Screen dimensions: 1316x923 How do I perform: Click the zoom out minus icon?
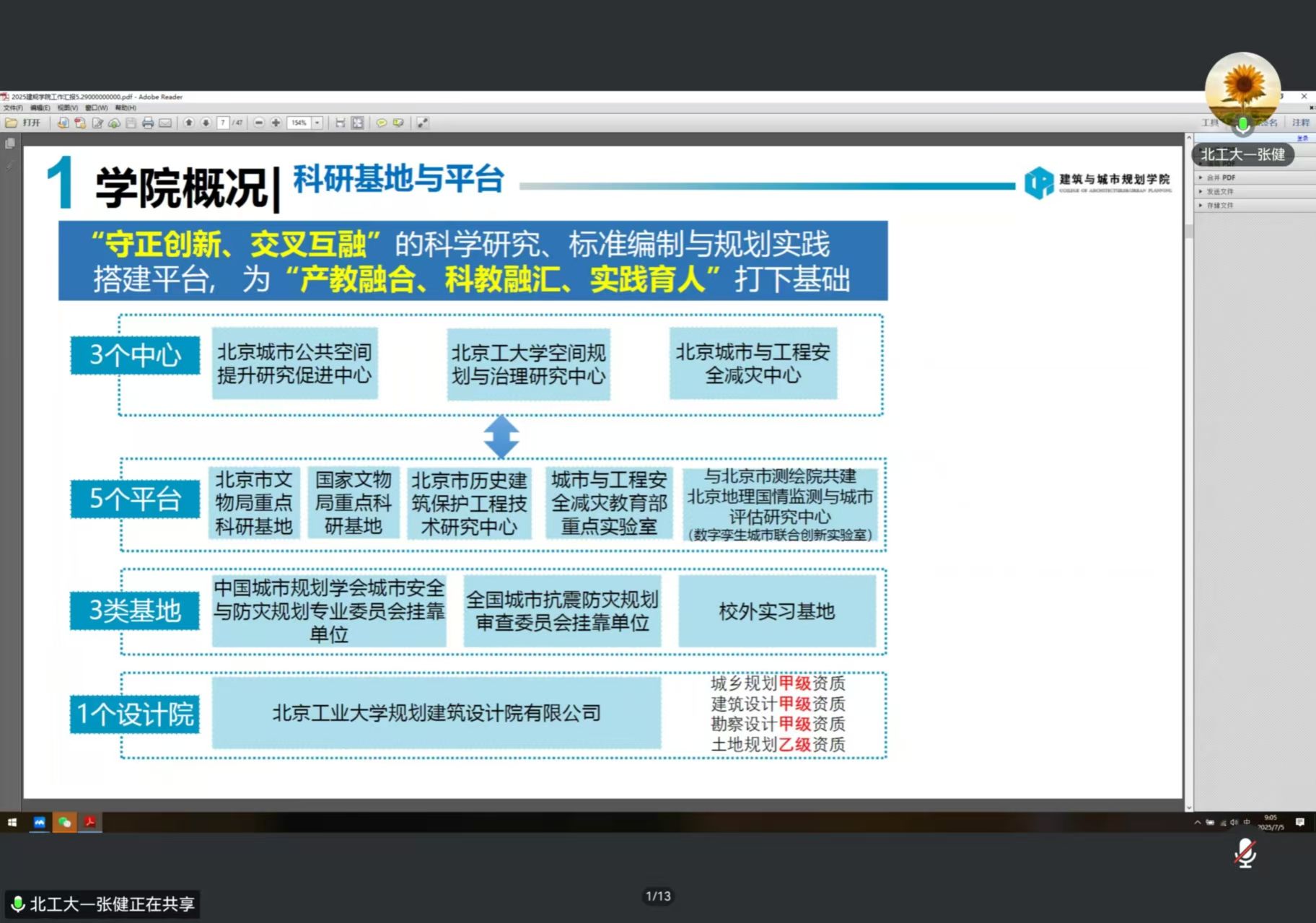pos(259,123)
